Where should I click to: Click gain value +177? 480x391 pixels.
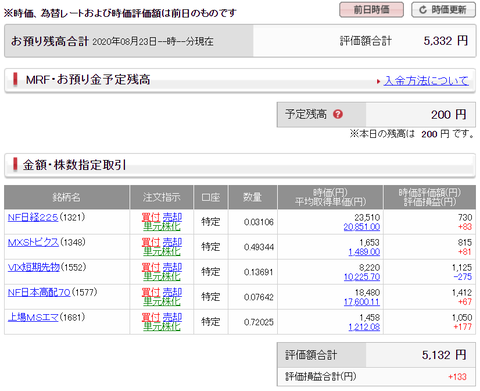[463, 327]
